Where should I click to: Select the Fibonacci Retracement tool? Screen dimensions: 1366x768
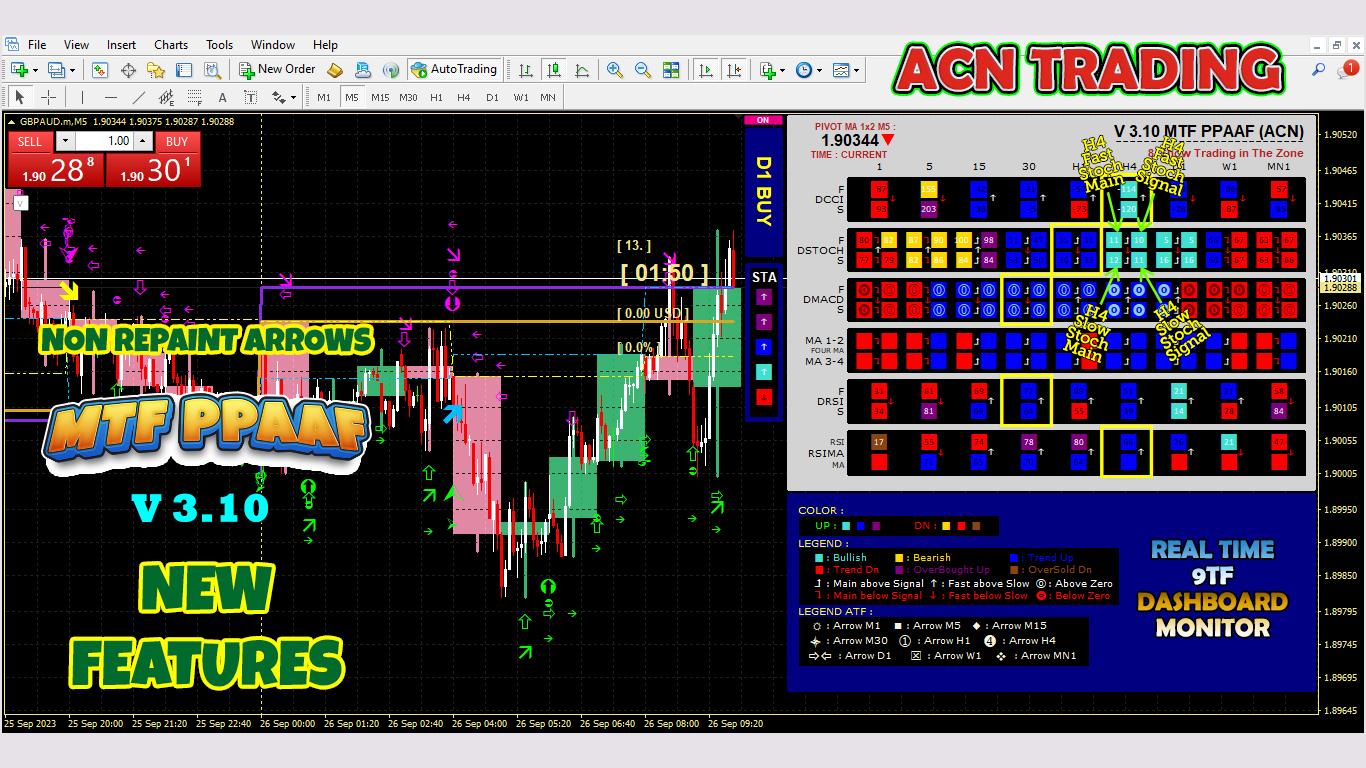[x=194, y=97]
